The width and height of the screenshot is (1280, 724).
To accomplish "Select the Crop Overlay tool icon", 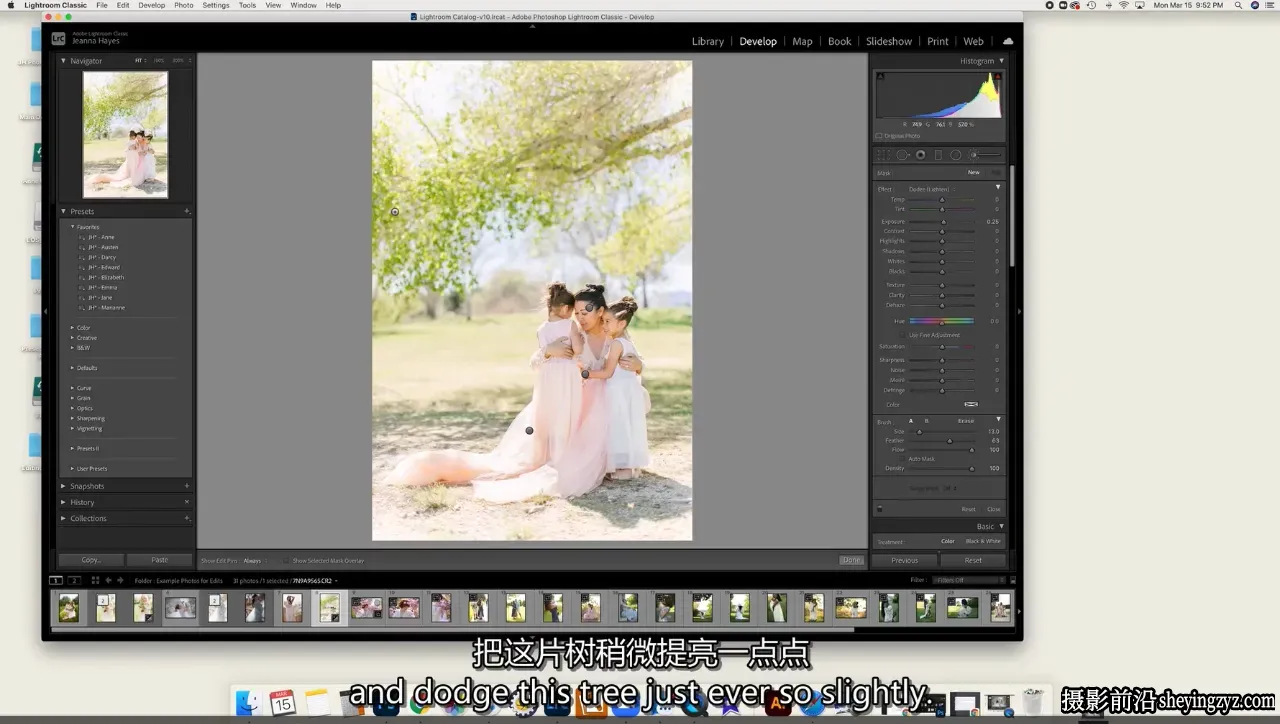I will point(883,155).
